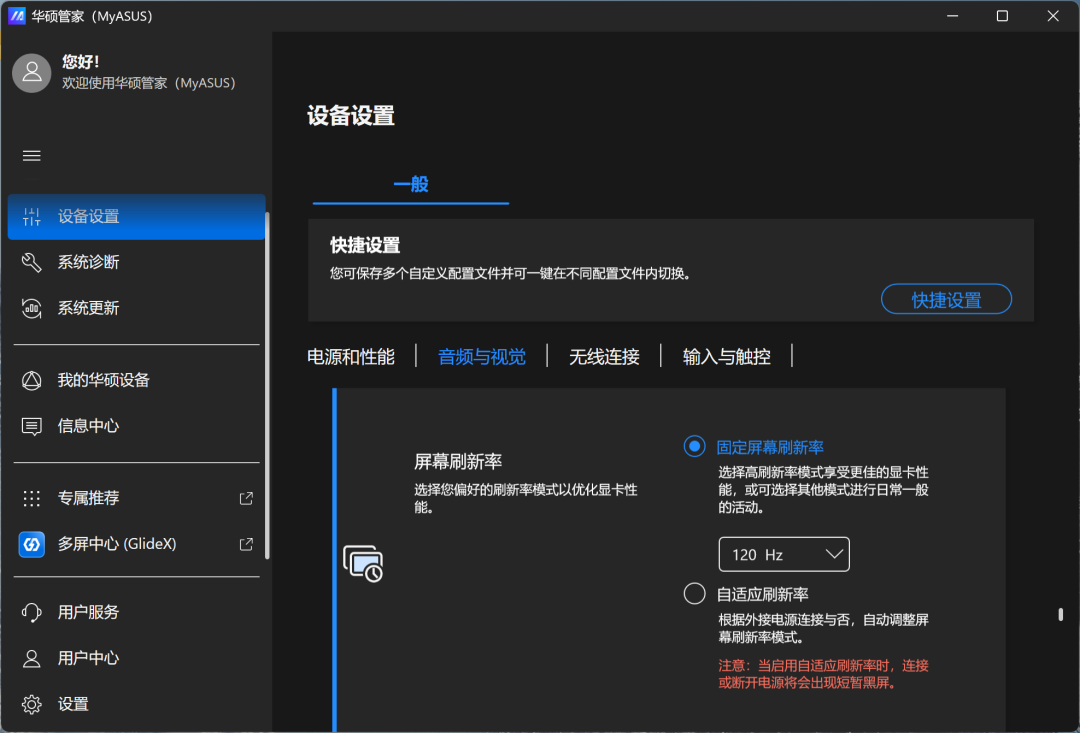Click the 专属推荐 grid dots icon
Image resolution: width=1080 pixels, height=733 pixels.
point(32,498)
